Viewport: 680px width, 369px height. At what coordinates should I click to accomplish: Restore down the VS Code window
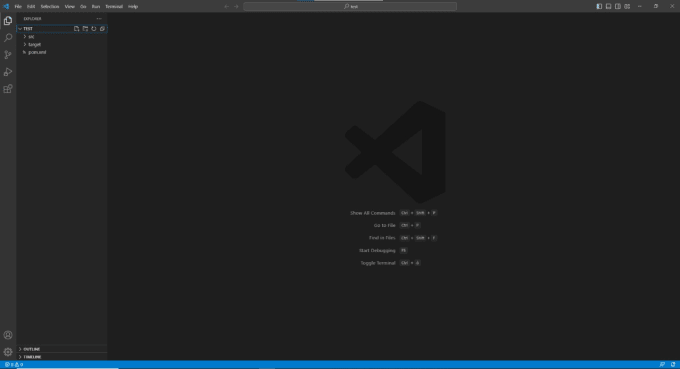click(x=656, y=7)
